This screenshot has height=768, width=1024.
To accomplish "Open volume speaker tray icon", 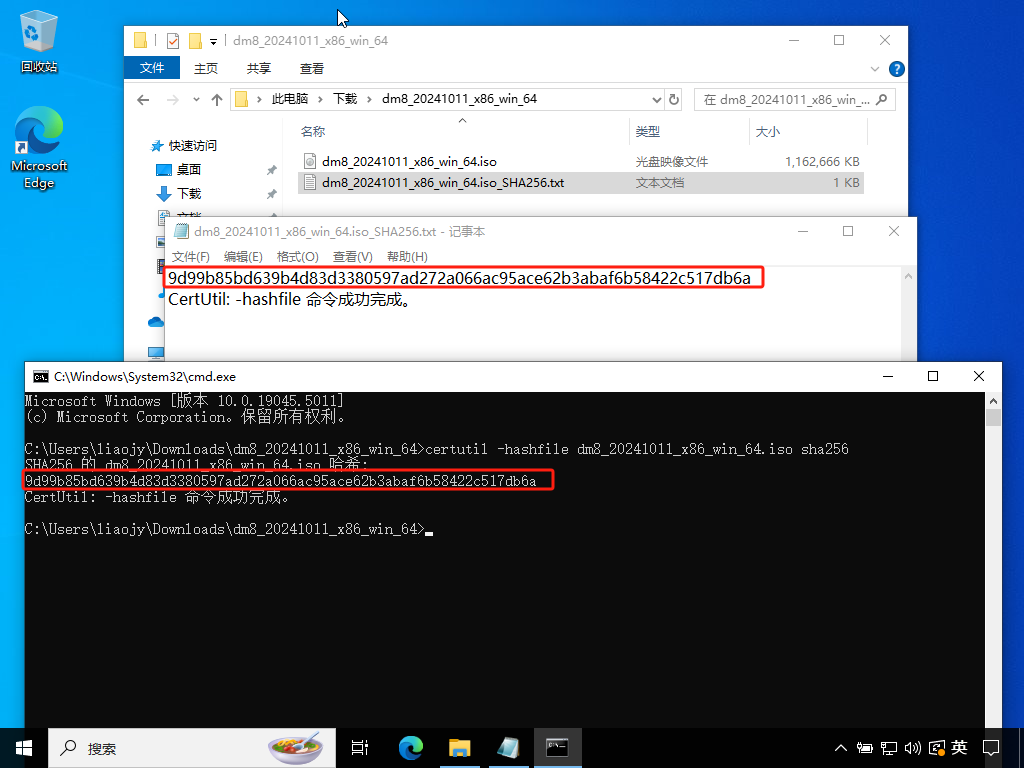I will [x=912, y=748].
